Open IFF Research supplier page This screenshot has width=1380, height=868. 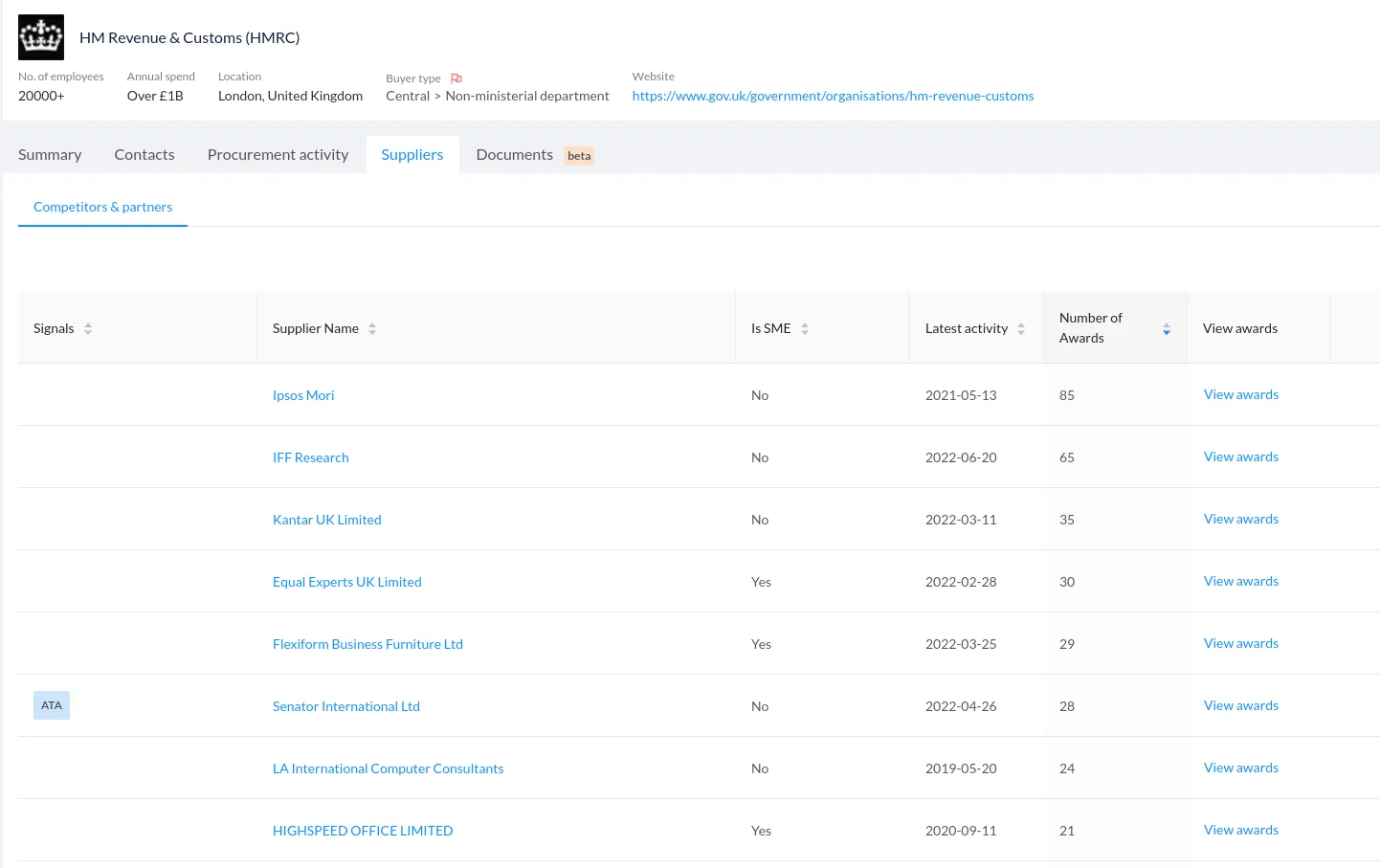(311, 457)
